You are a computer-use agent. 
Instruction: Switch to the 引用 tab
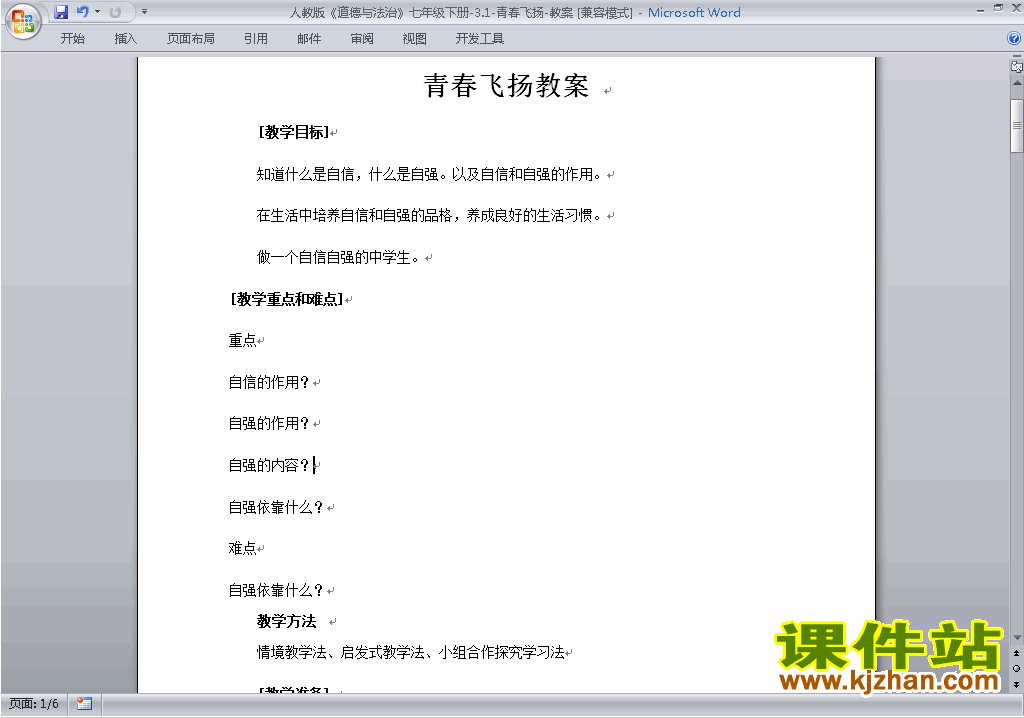(x=256, y=39)
